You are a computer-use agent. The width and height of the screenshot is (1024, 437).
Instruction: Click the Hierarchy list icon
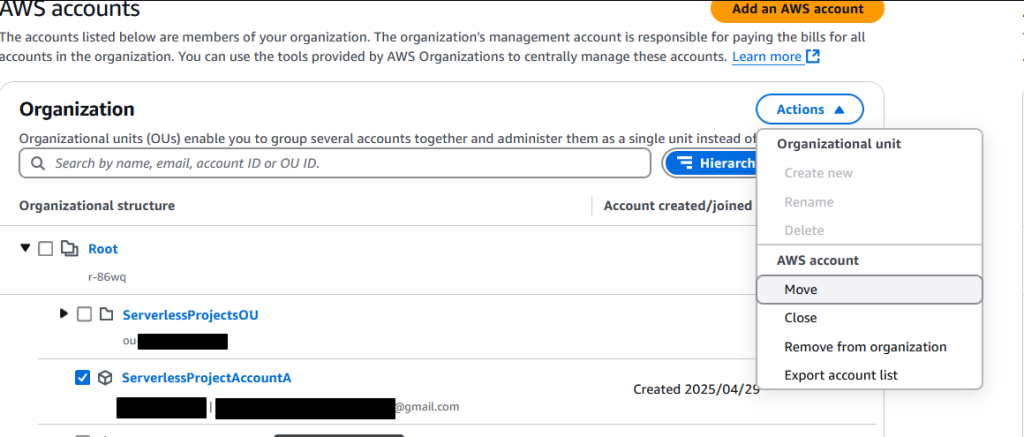(x=684, y=163)
